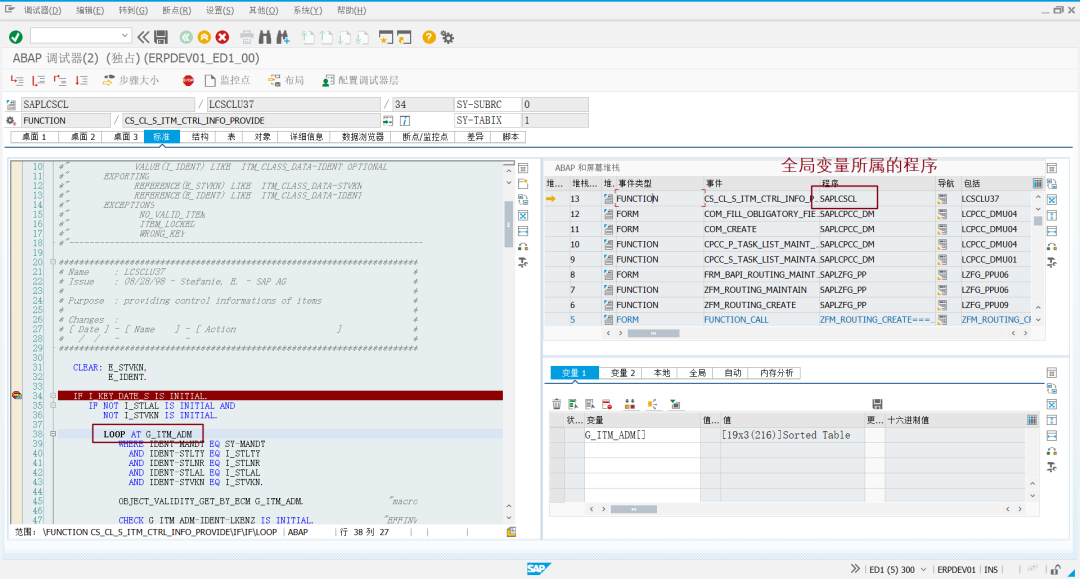This screenshot has height=579, width=1080.
Task: Click the green Back arrow icon
Action: [x=186, y=37]
